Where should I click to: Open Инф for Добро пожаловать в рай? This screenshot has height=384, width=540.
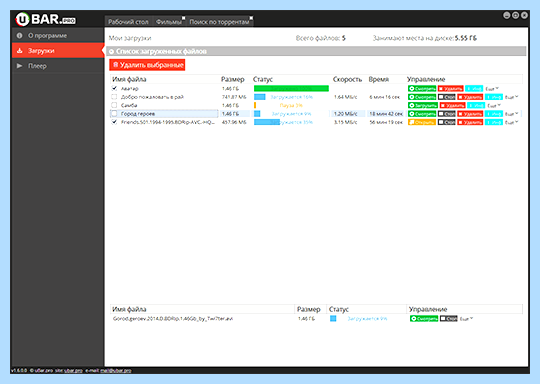tap(494, 97)
